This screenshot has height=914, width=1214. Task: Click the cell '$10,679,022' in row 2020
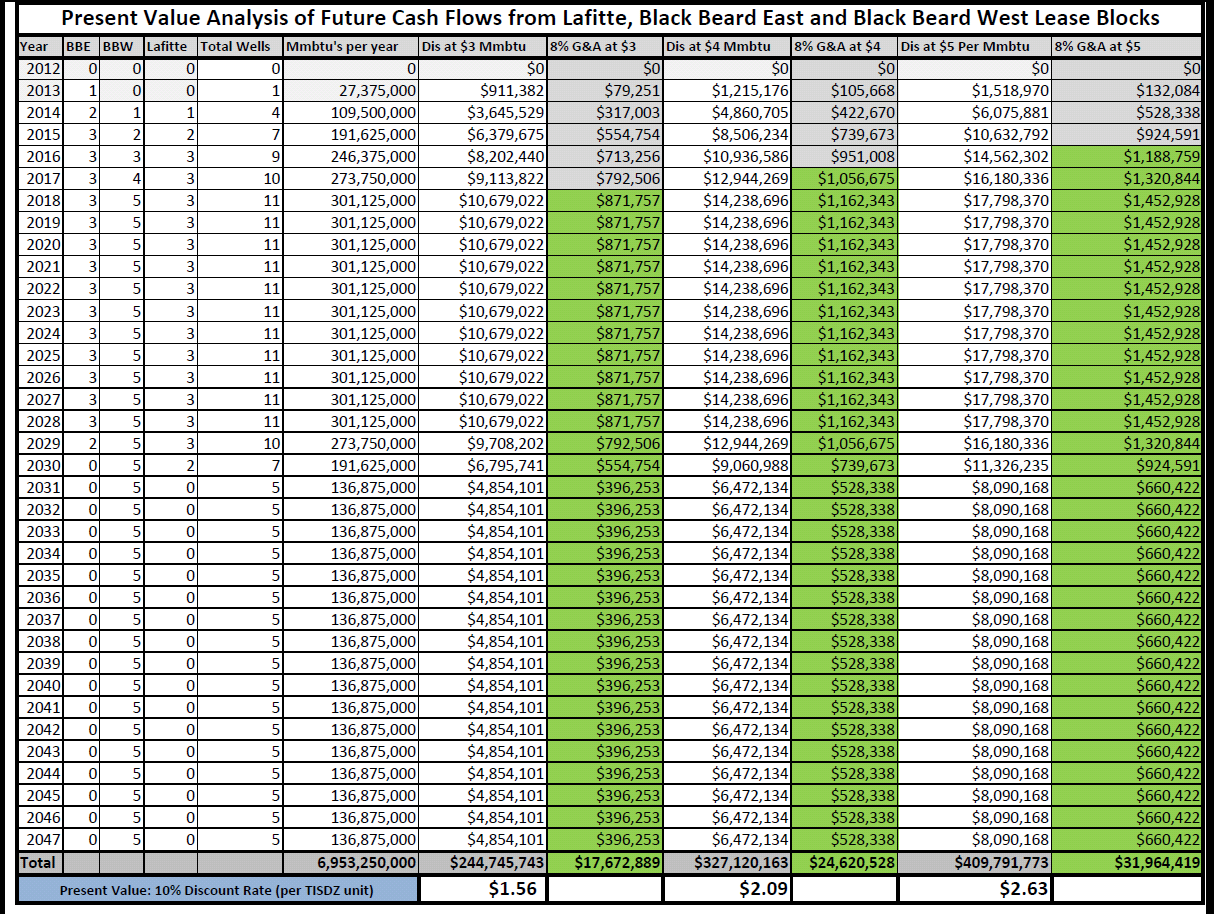[483, 245]
